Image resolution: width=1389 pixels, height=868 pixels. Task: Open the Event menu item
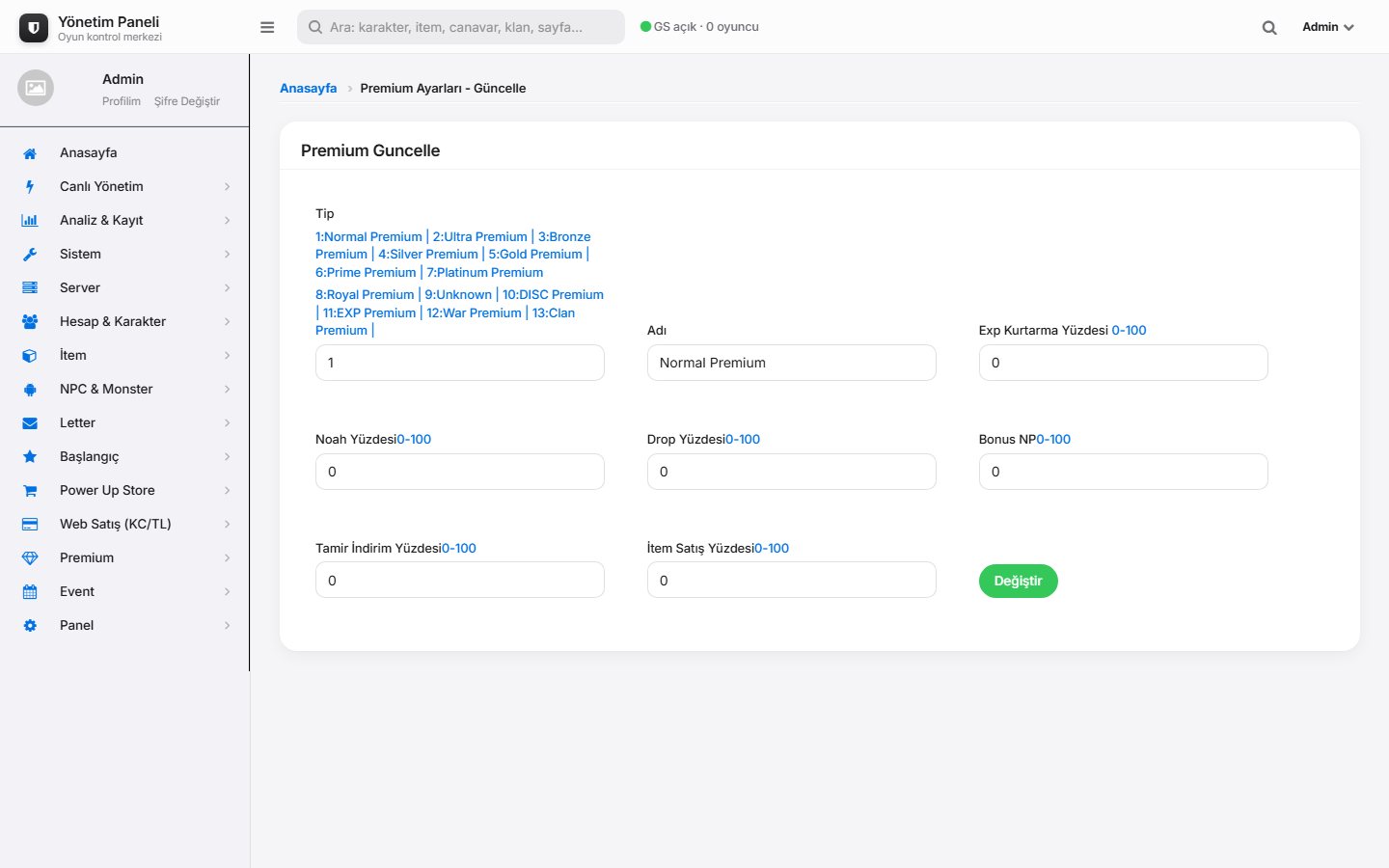coord(124,592)
